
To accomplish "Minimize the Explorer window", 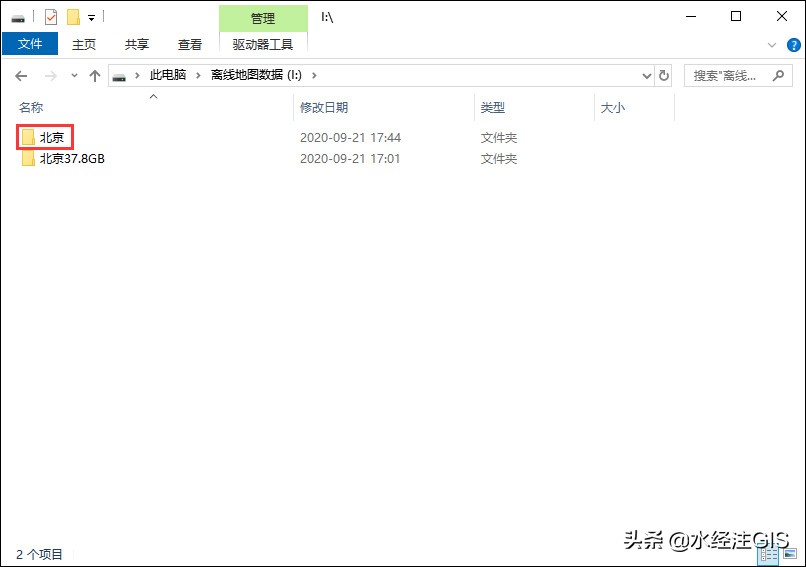I will click(691, 16).
